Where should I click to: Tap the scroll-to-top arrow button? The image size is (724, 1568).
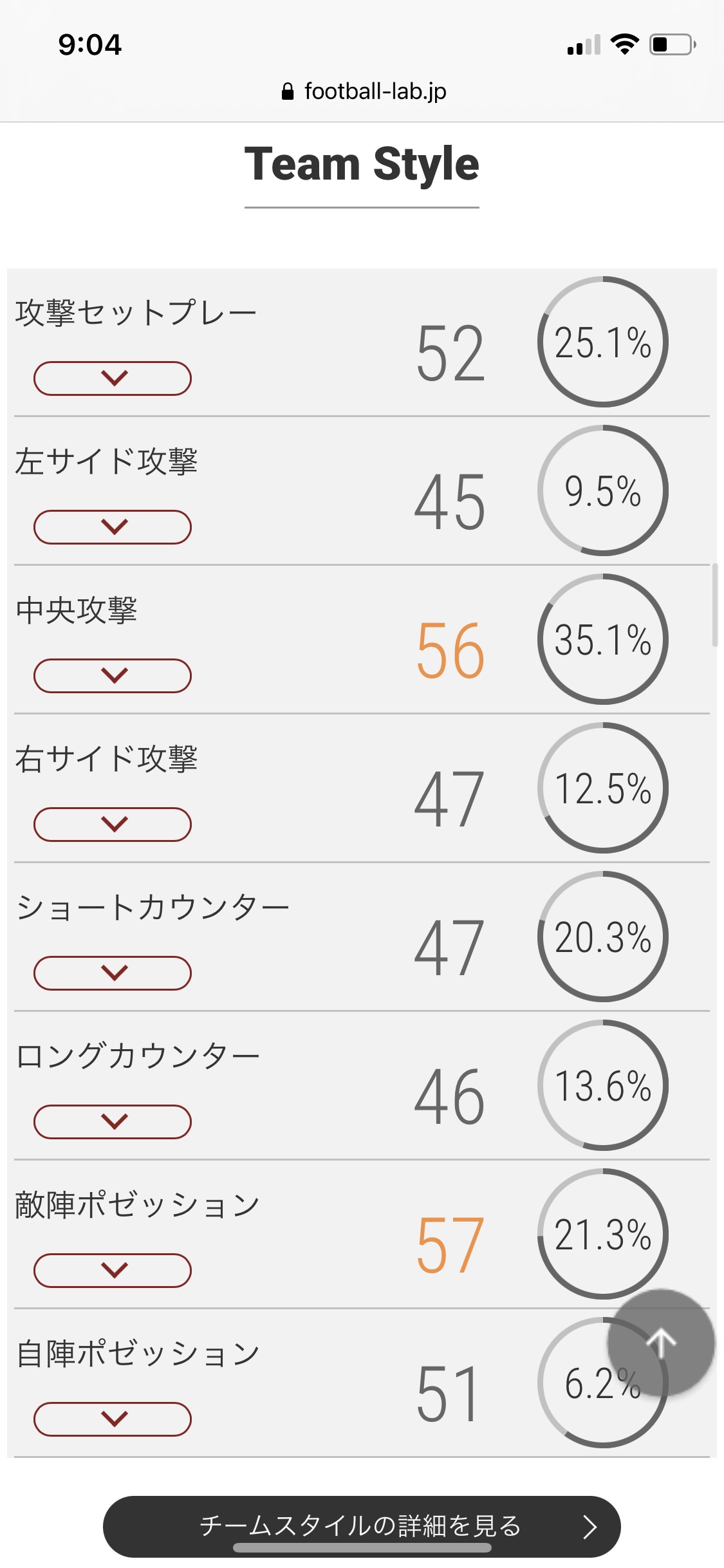pos(661,1343)
